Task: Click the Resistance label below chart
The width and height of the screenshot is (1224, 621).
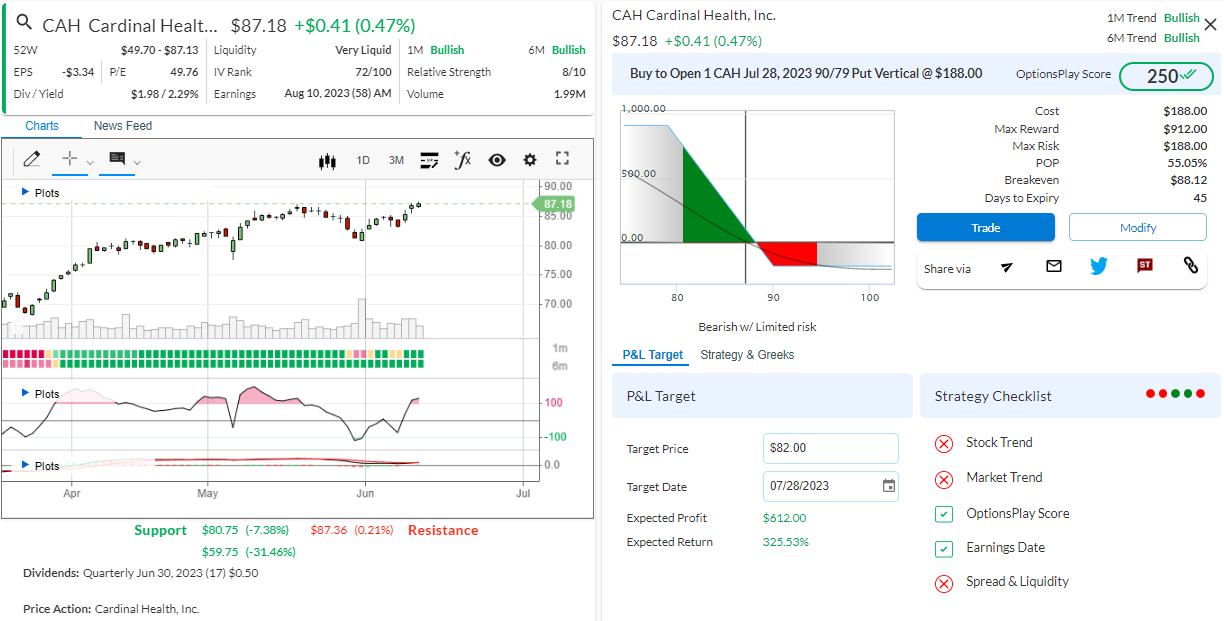Action: pyautogui.click(x=443, y=530)
